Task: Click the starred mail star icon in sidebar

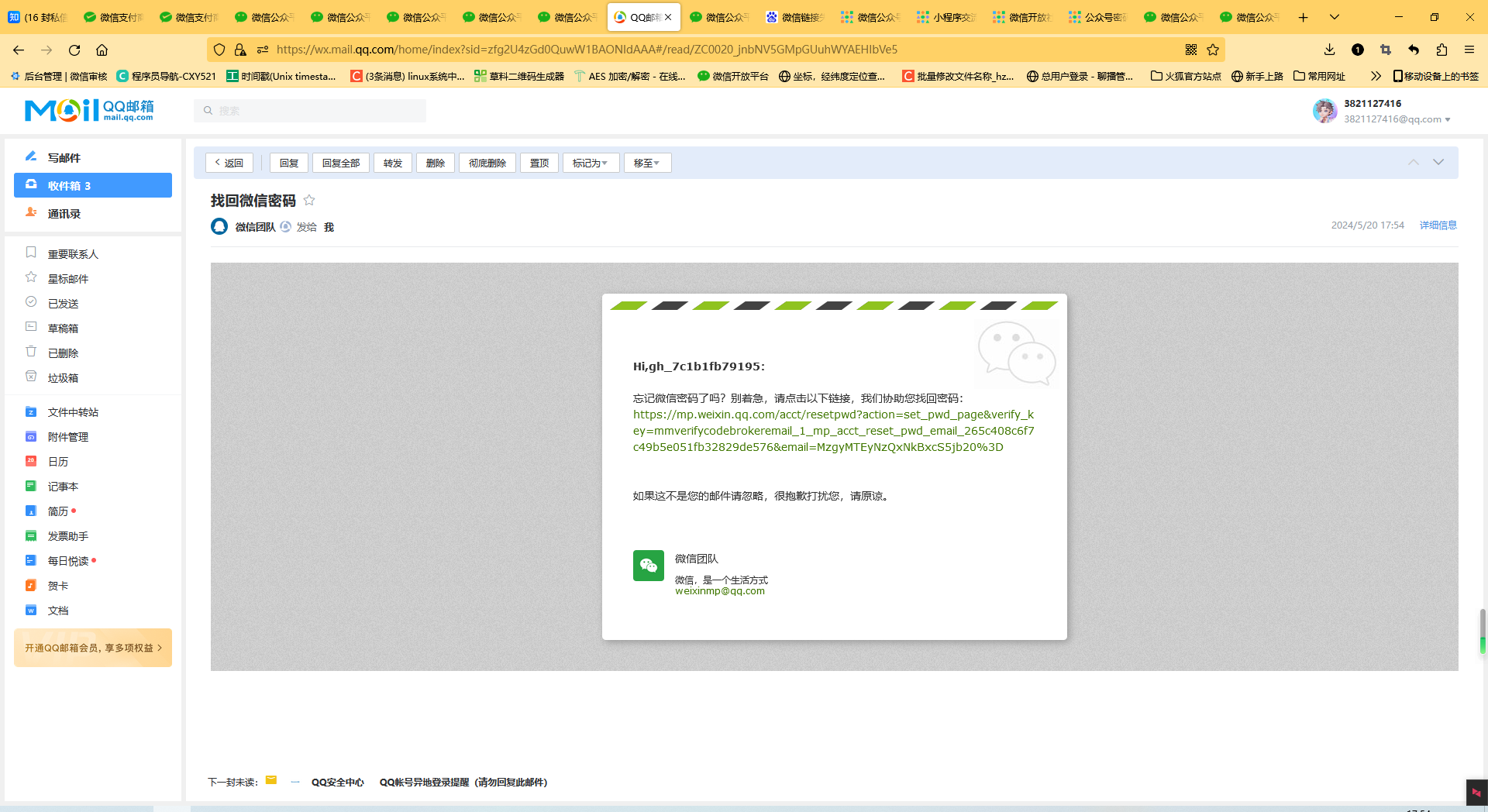Action: 31,277
